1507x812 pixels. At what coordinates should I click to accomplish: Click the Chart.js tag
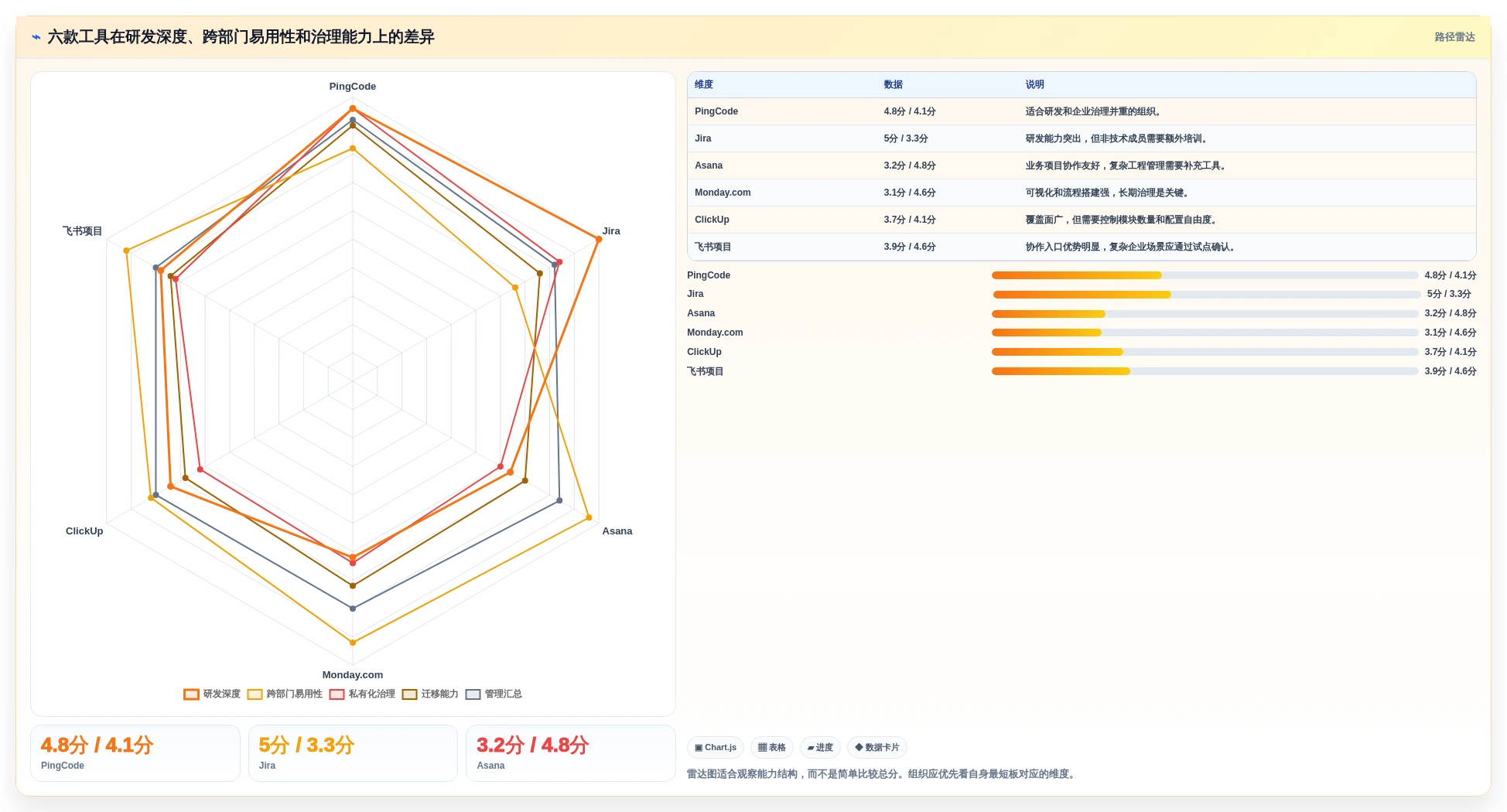coord(716,747)
